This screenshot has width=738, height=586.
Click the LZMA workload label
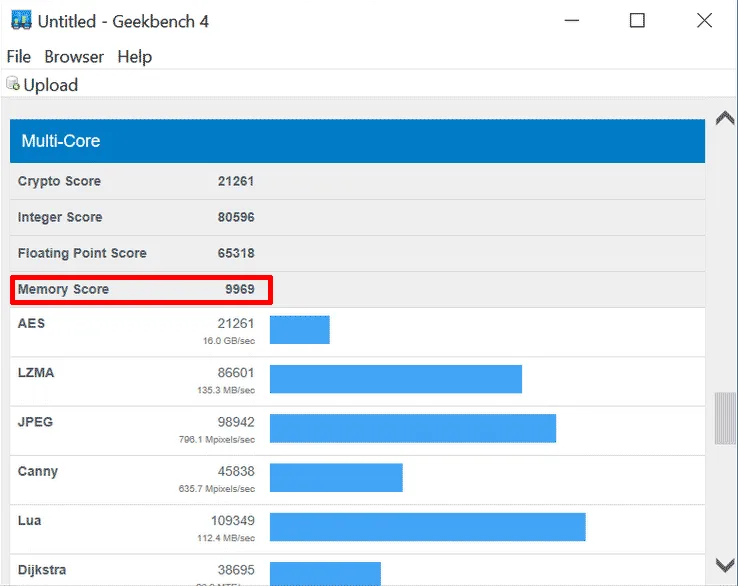[x=36, y=373]
